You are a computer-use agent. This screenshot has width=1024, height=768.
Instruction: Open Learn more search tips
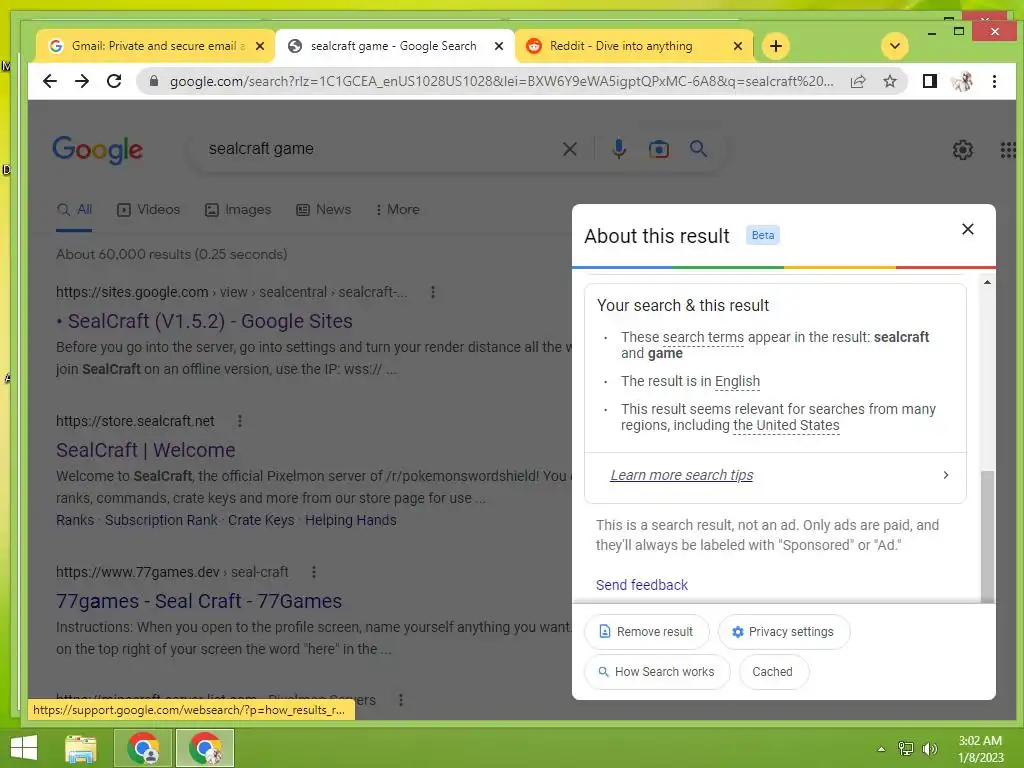point(681,475)
